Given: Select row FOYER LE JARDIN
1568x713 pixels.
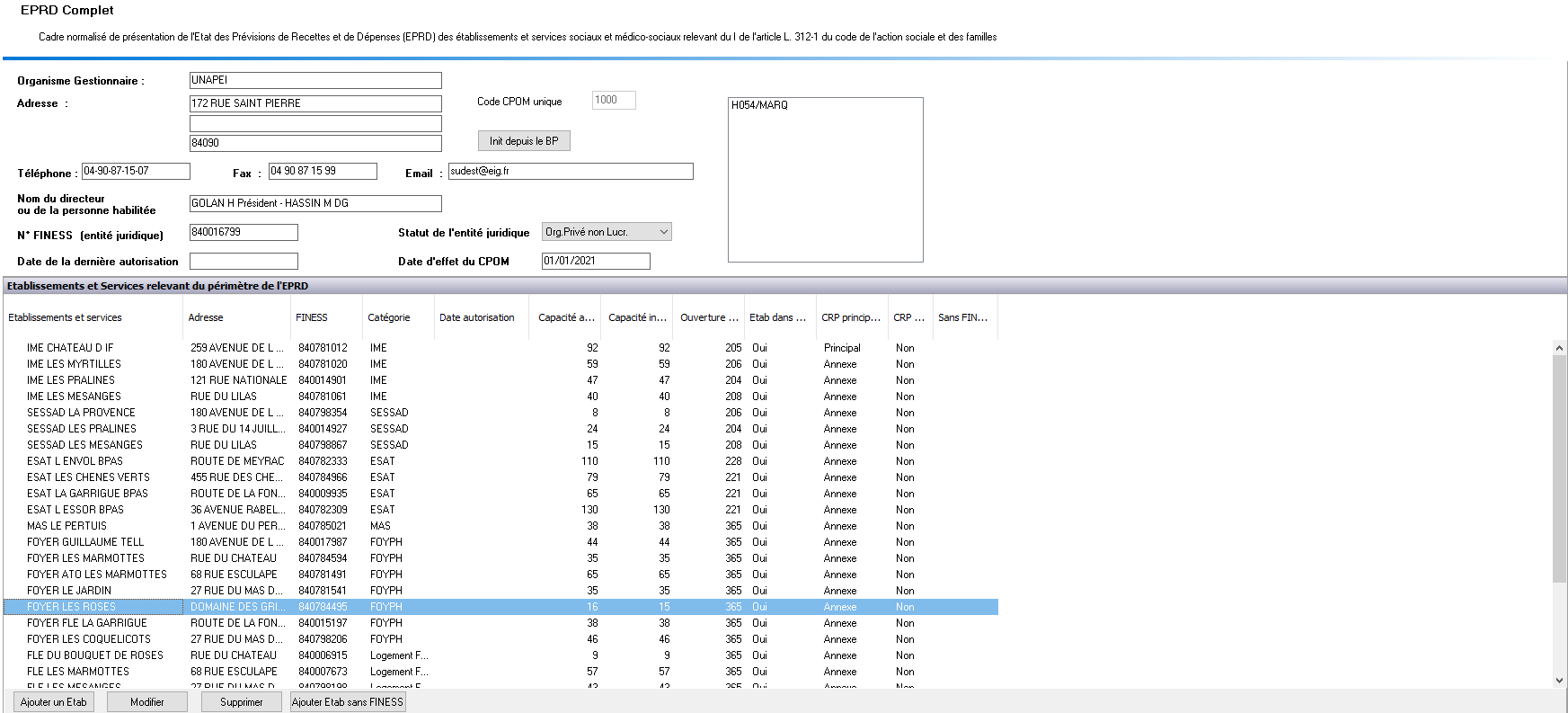Looking at the screenshot, I should [x=501, y=591].
